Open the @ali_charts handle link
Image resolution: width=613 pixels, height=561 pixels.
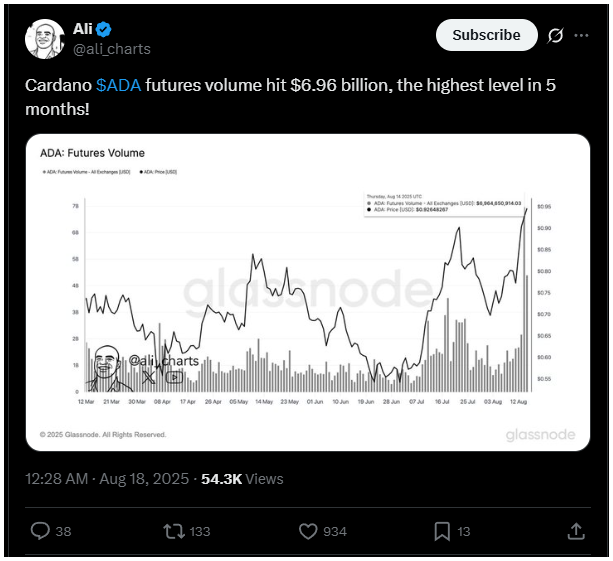(112, 49)
